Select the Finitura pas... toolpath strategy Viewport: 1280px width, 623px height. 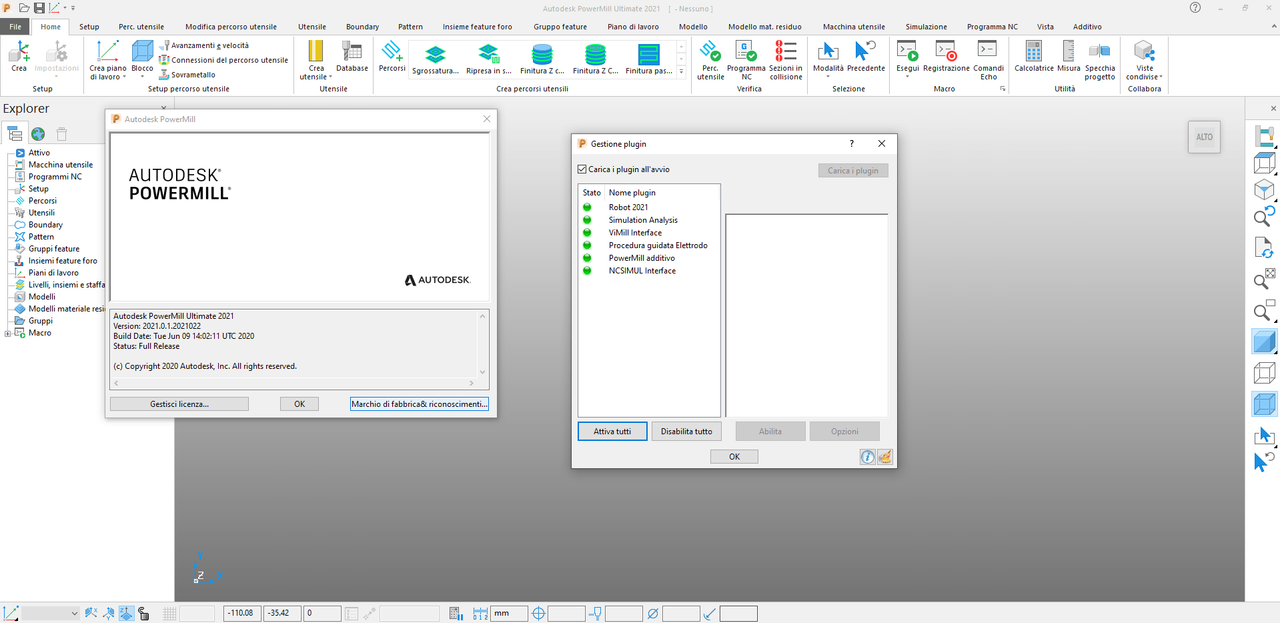click(x=649, y=60)
